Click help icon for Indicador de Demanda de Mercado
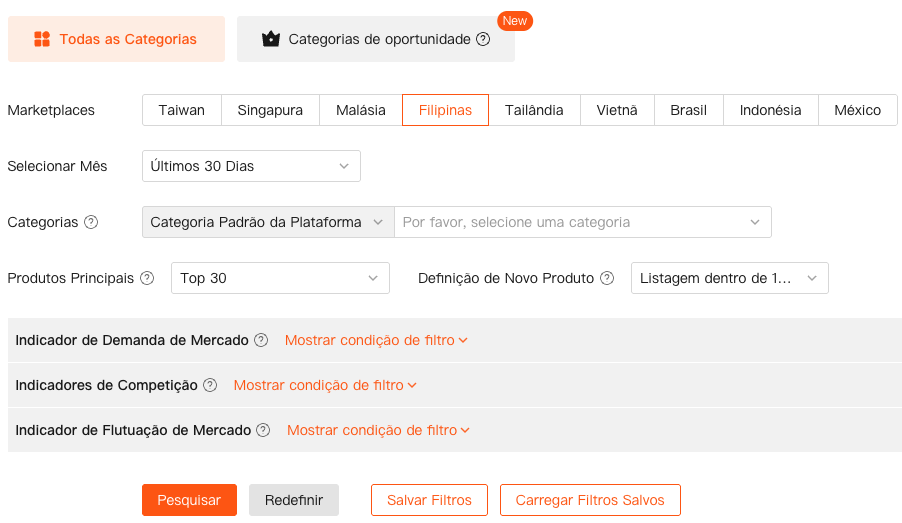The image size is (902, 523). tap(261, 340)
